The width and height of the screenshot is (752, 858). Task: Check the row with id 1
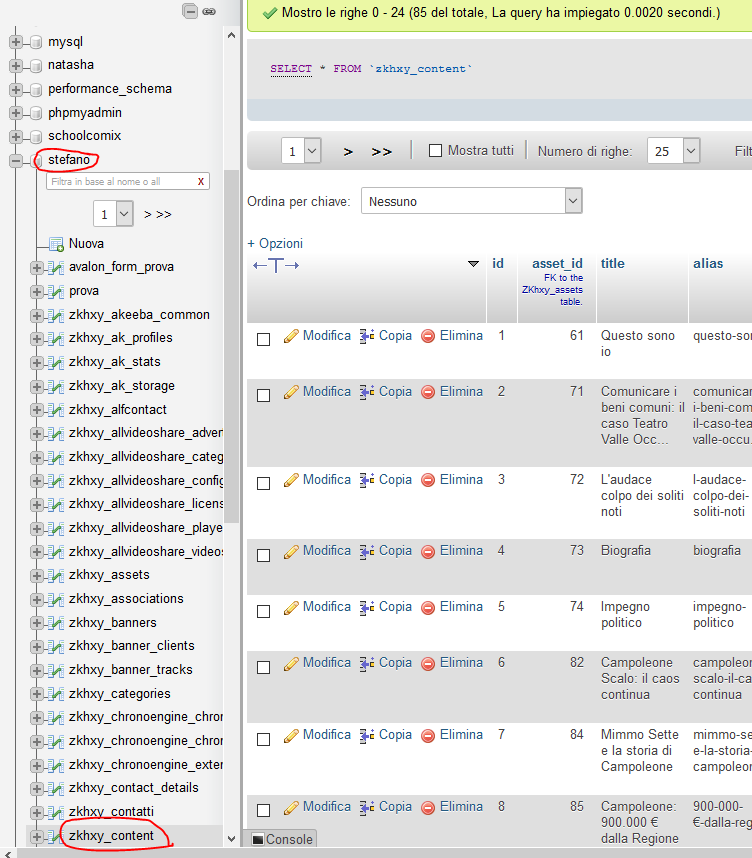[264, 339]
